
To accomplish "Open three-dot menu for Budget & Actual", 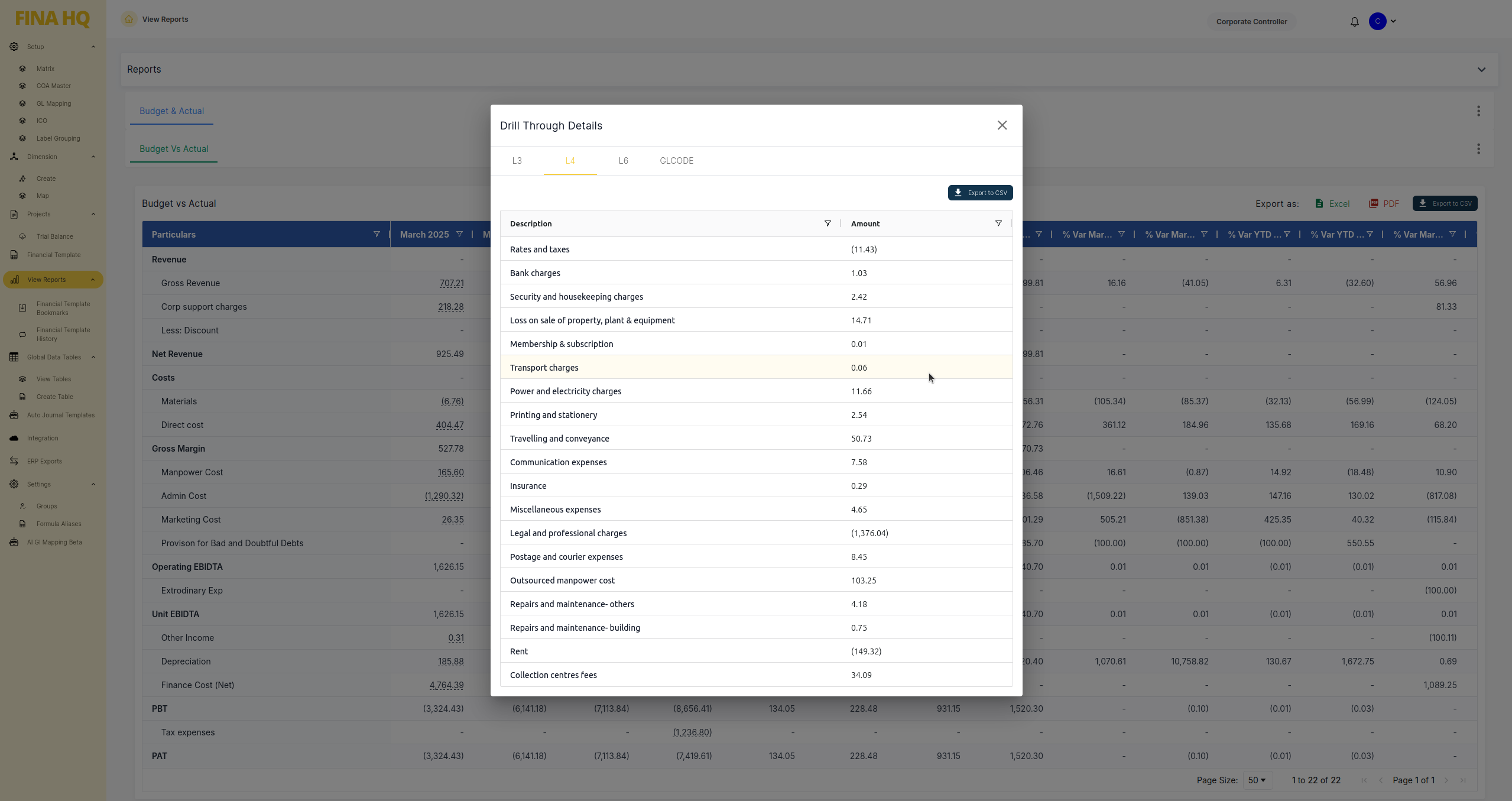I will tap(1478, 111).
